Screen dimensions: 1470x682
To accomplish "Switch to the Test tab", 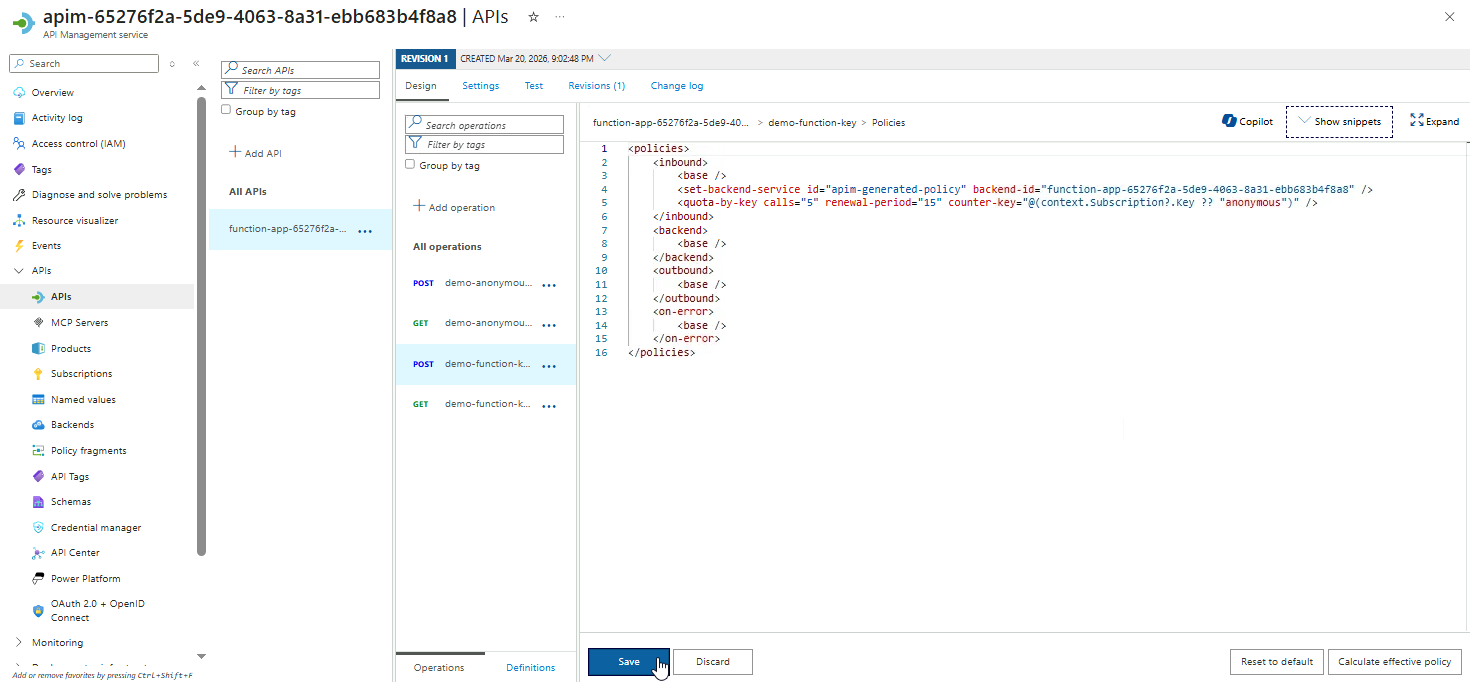I will pos(534,86).
